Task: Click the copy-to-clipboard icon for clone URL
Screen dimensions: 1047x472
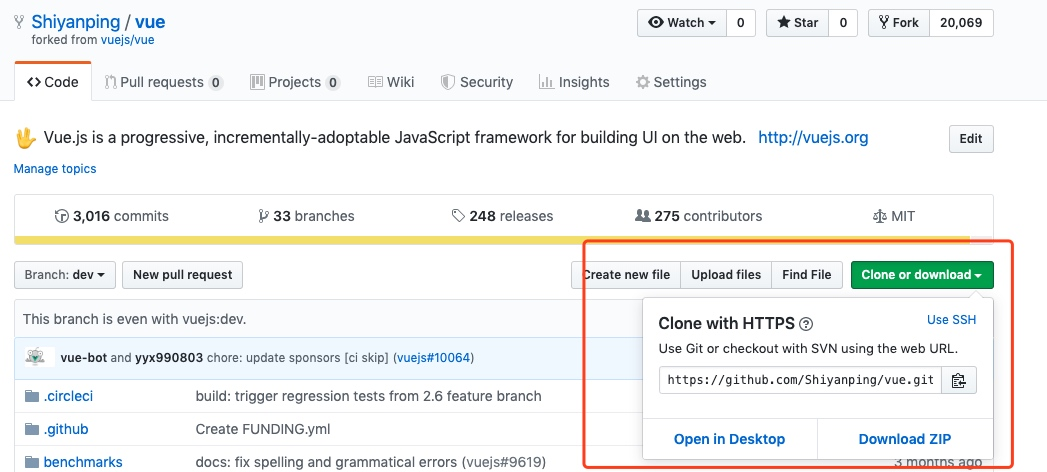Action: pyautogui.click(x=959, y=381)
